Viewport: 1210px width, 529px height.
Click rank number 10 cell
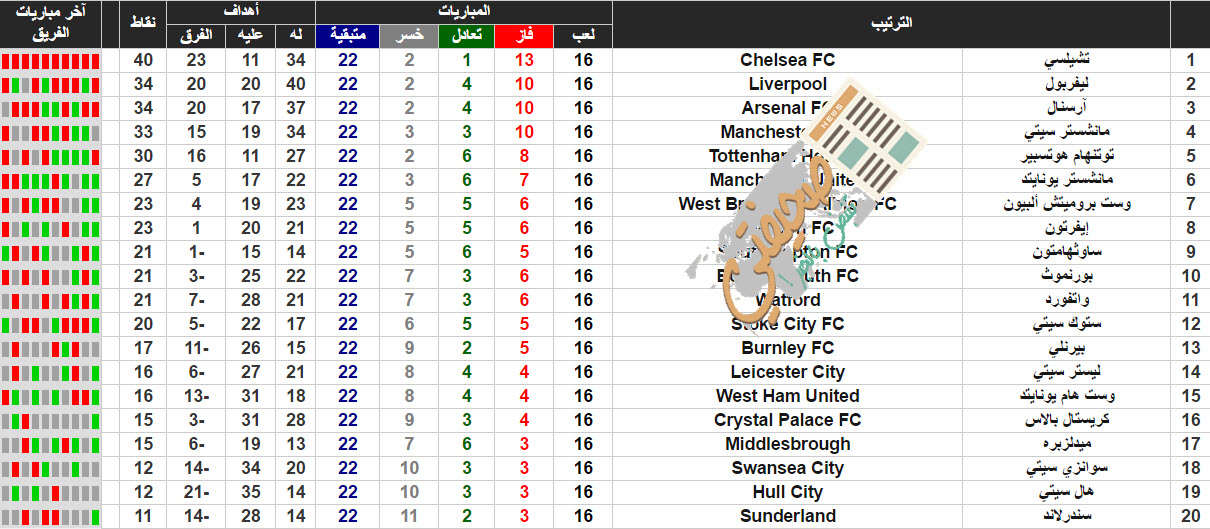[x=1190, y=276]
